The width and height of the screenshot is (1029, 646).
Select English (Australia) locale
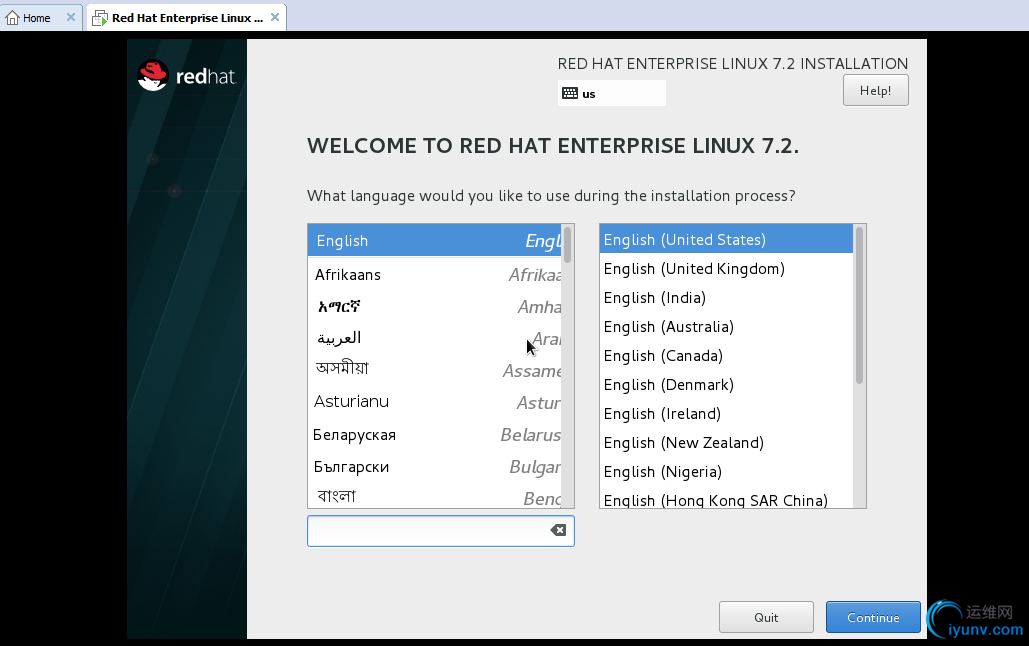pos(668,327)
